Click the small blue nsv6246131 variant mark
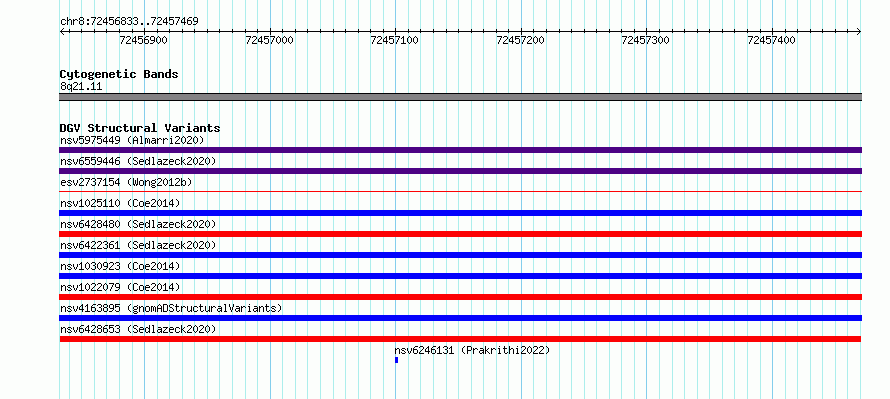The image size is (890, 399). (396, 360)
